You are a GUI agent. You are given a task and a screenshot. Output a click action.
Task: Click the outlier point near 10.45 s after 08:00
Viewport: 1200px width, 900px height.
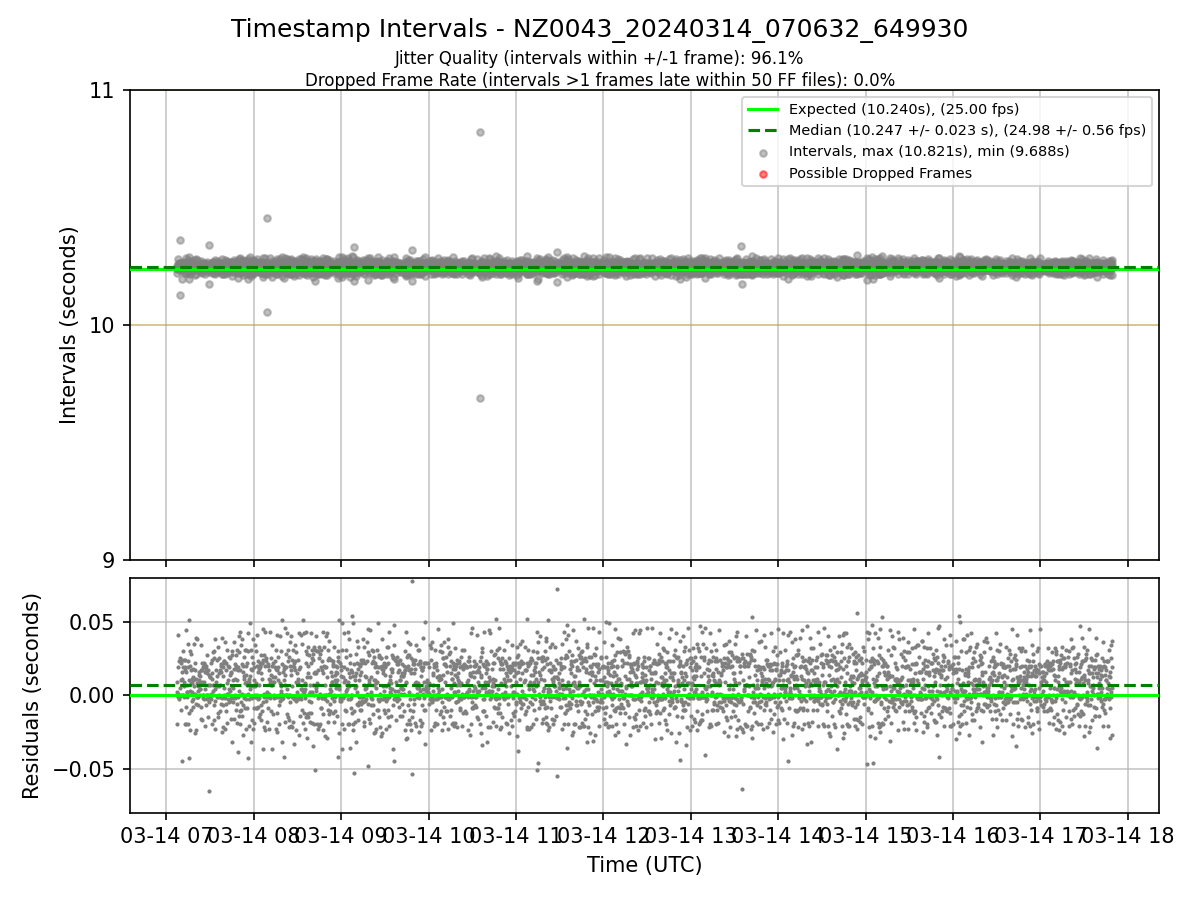267,218
